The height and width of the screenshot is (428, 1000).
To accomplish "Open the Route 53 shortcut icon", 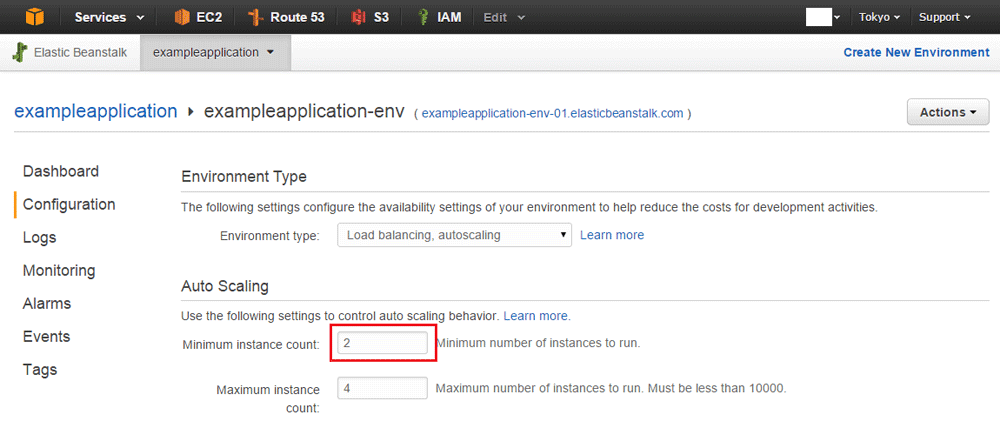I will pyautogui.click(x=256, y=17).
